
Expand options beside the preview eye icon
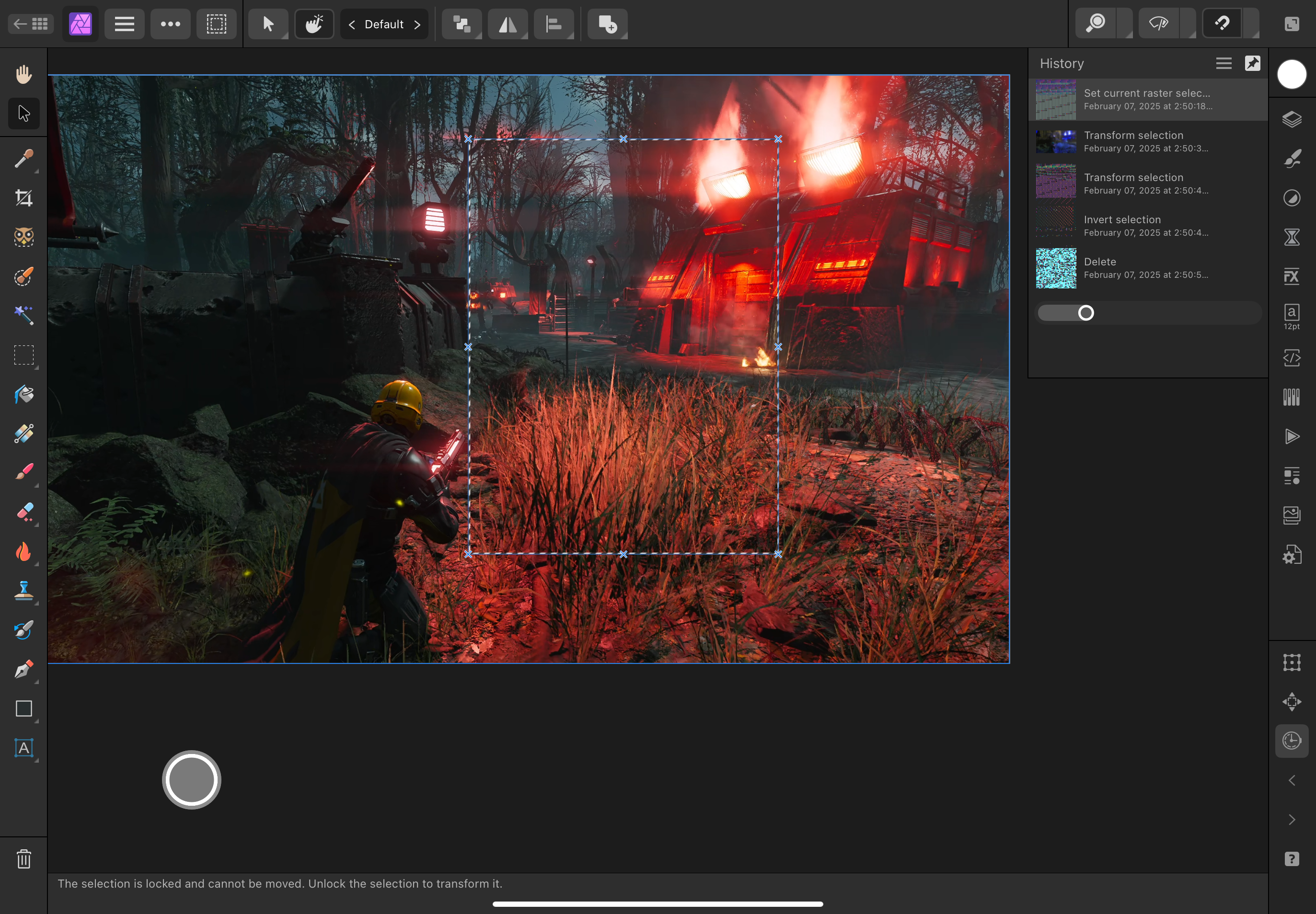click(1188, 23)
